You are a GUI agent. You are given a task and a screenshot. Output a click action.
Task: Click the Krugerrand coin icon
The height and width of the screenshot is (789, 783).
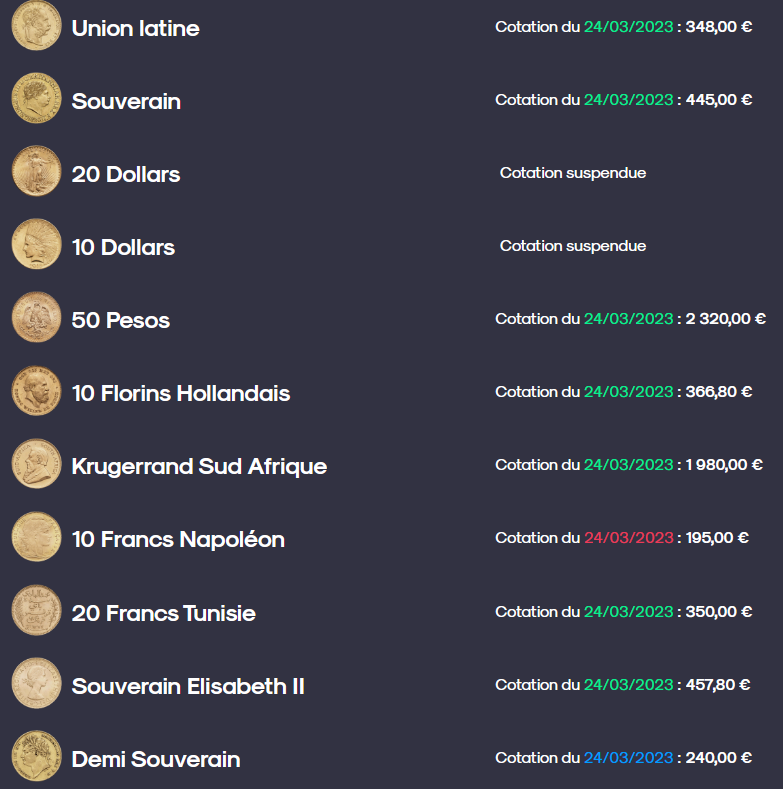tap(36, 463)
